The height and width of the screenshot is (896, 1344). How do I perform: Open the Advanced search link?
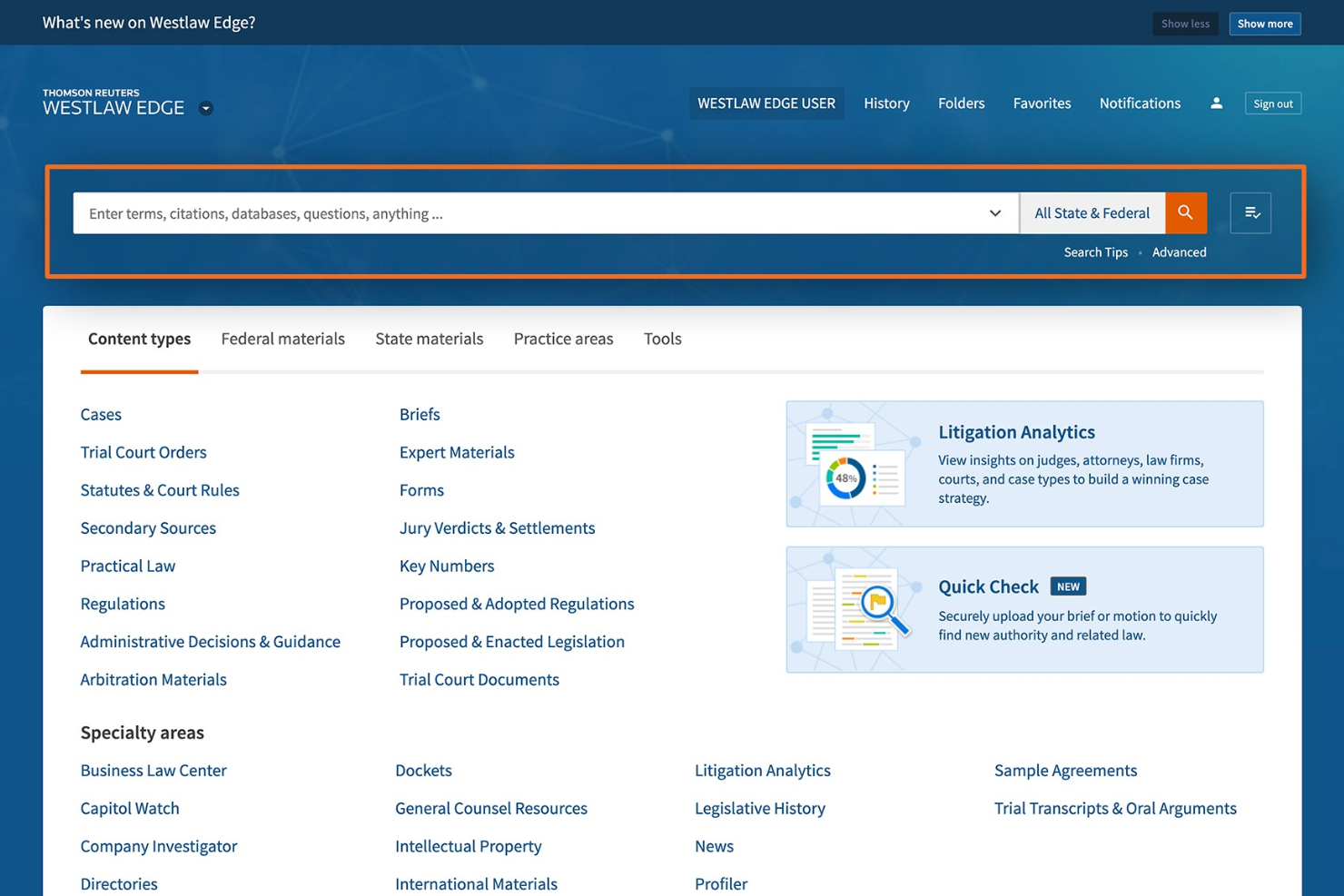pyautogui.click(x=1179, y=252)
